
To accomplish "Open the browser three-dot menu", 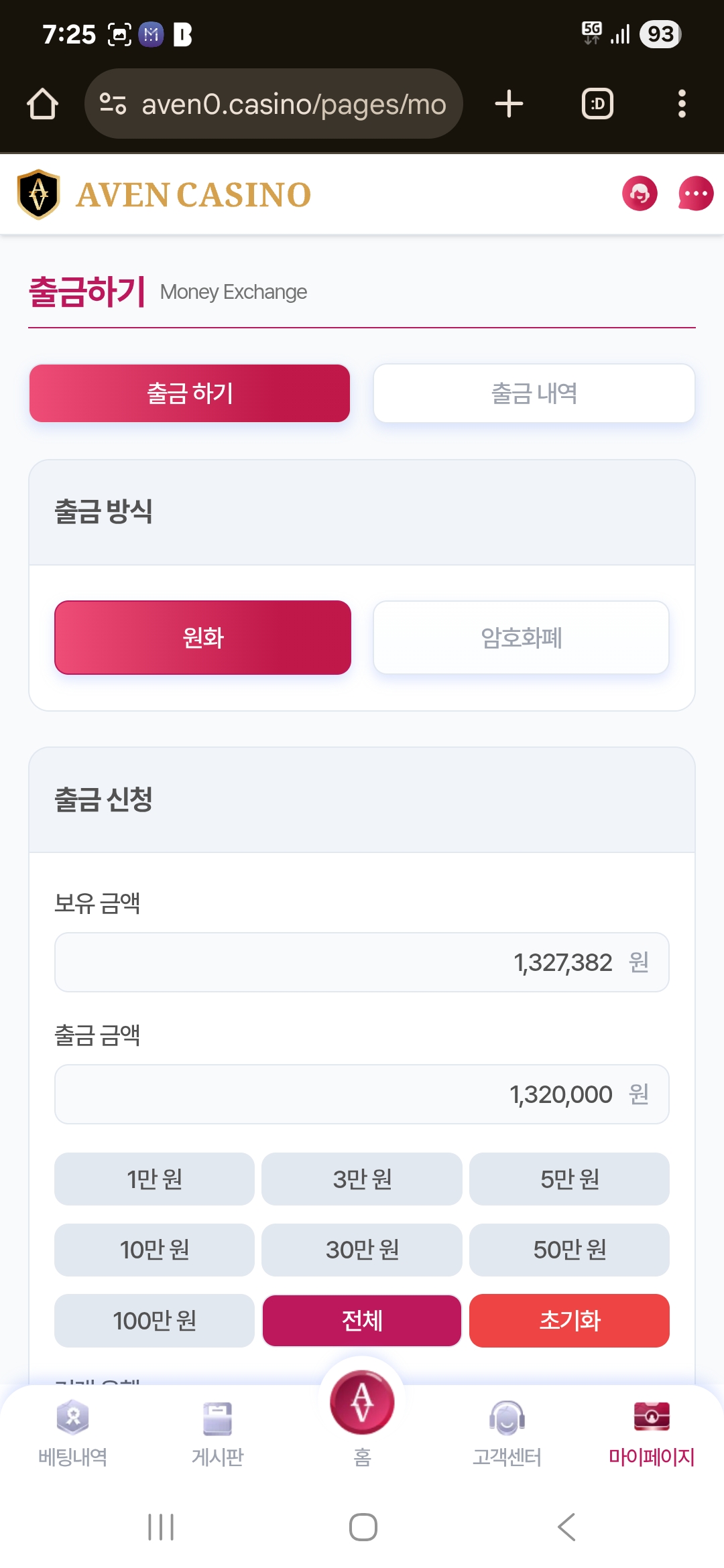I will pyautogui.click(x=682, y=104).
